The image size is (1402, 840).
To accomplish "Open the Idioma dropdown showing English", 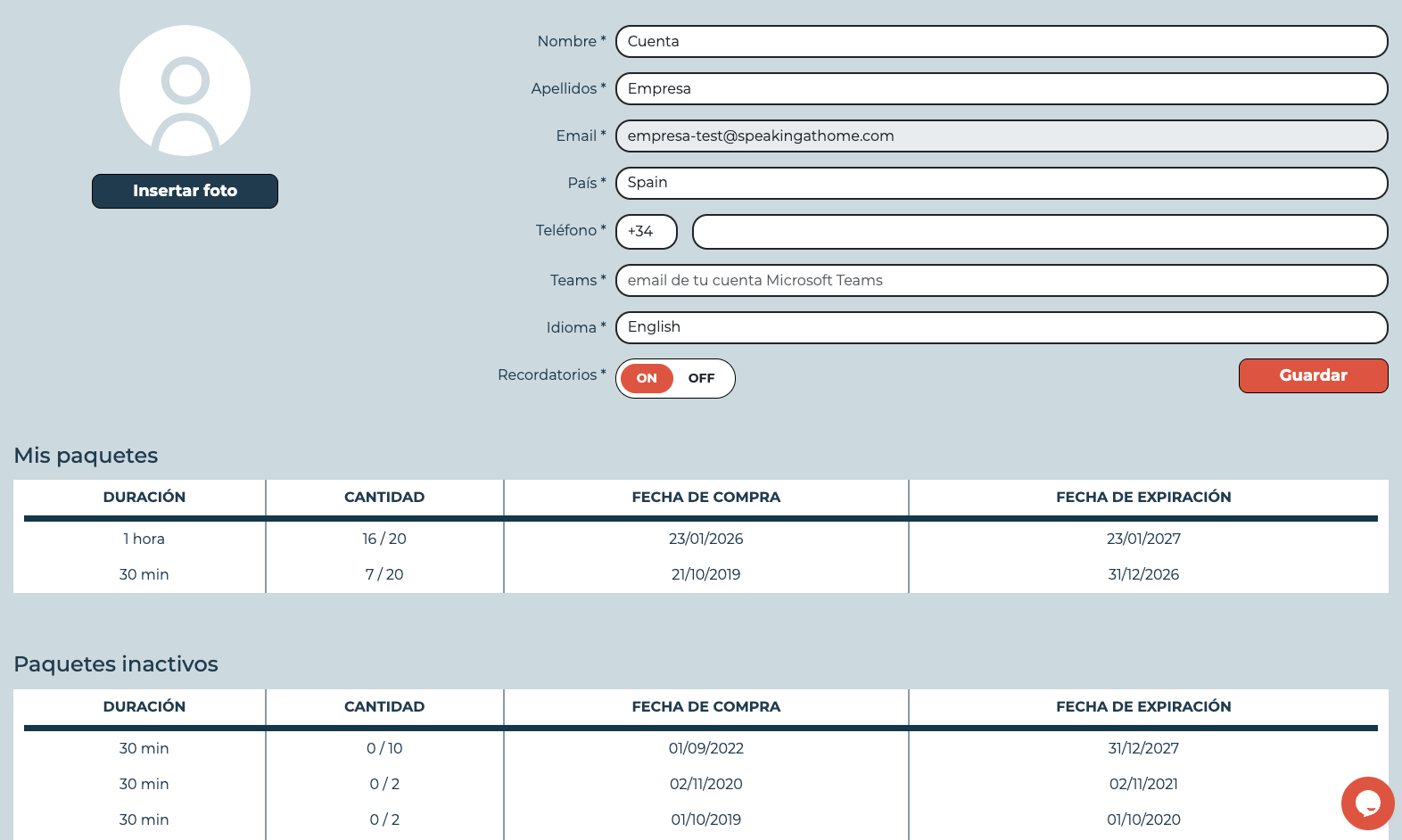I will tap(1002, 327).
